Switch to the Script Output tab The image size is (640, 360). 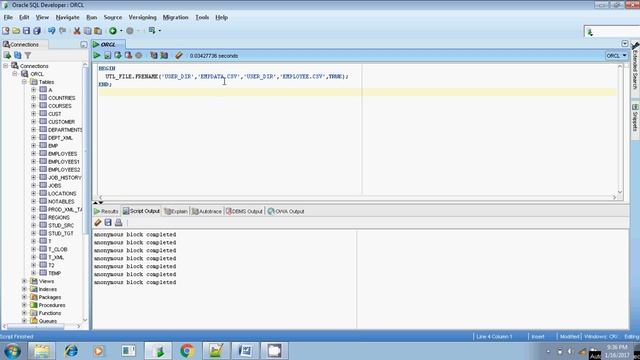(x=141, y=211)
